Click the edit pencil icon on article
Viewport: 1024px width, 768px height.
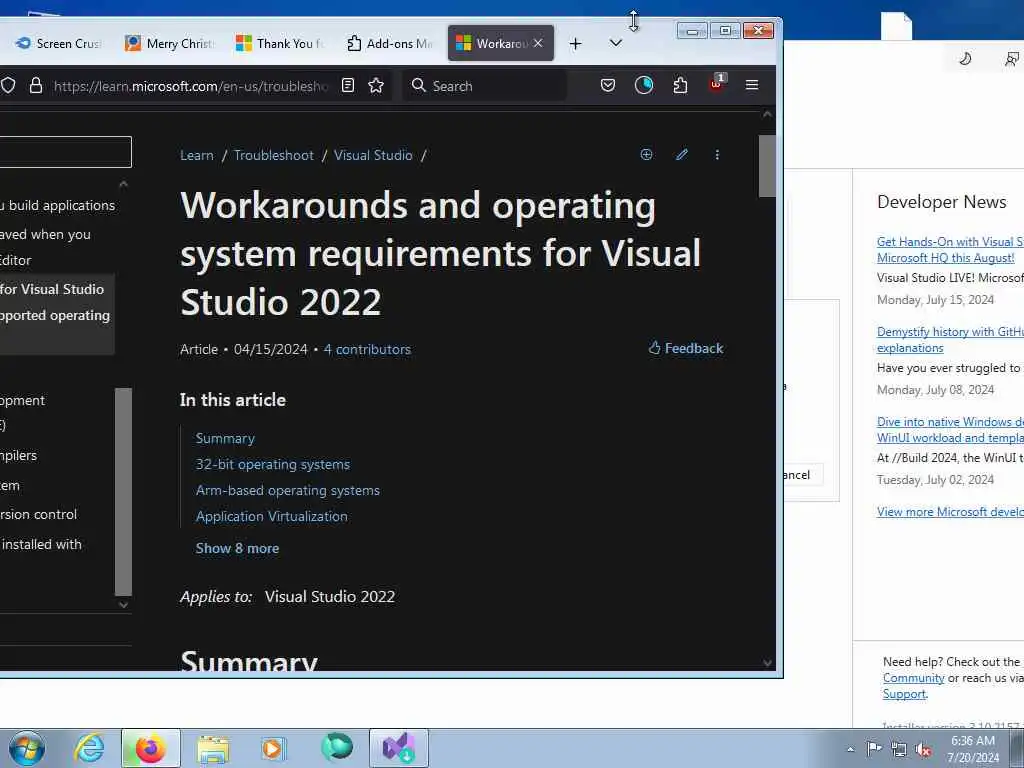(x=682, y=155)
